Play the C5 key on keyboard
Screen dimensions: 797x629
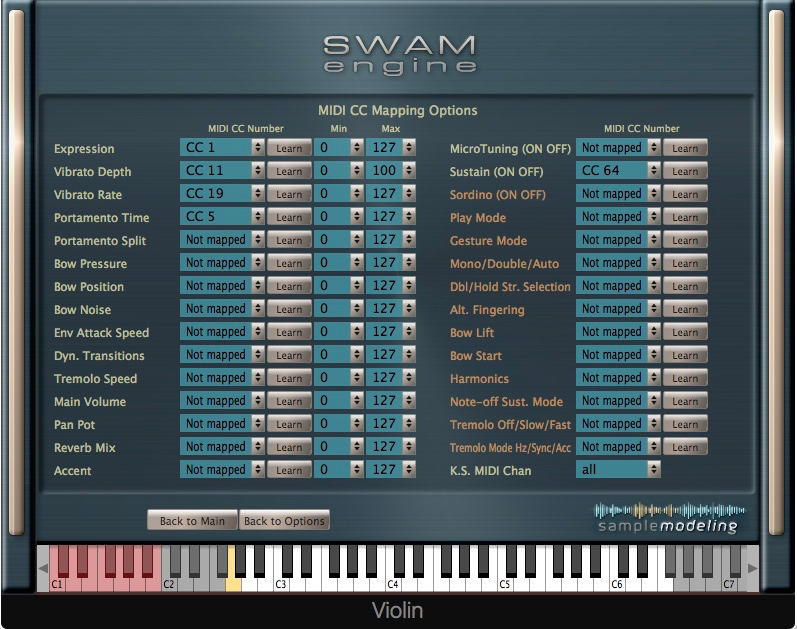(505, 584)
